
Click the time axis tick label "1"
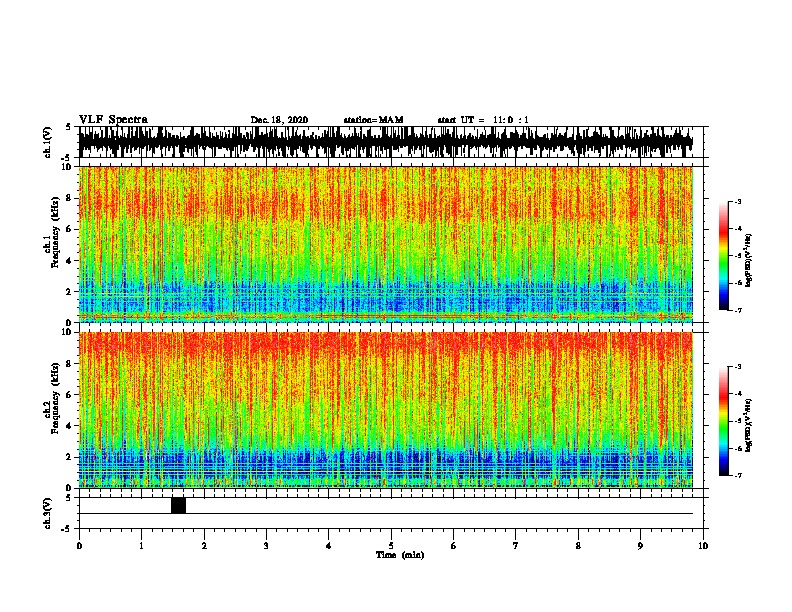[141, 546]
